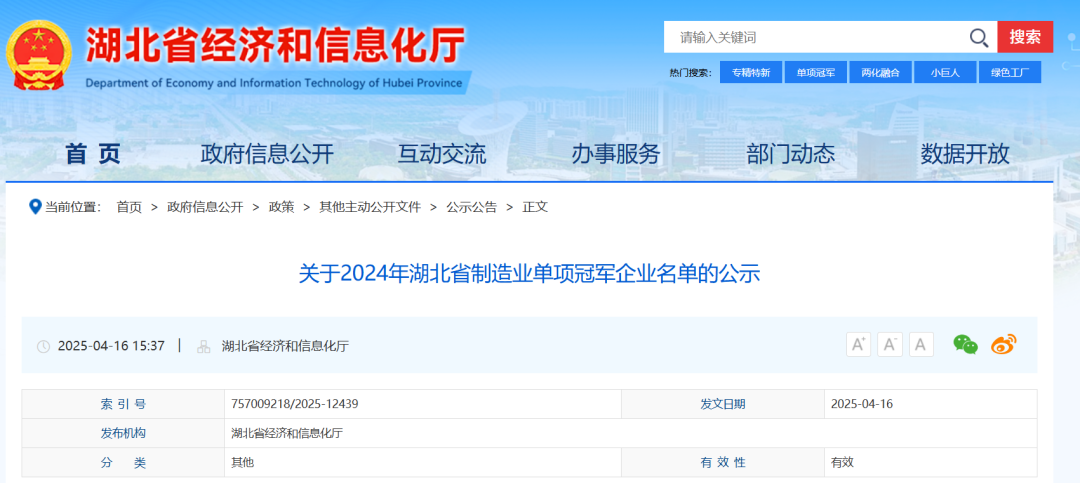
Task: Click the location pin icon
Action: click(x=35, y=206)
